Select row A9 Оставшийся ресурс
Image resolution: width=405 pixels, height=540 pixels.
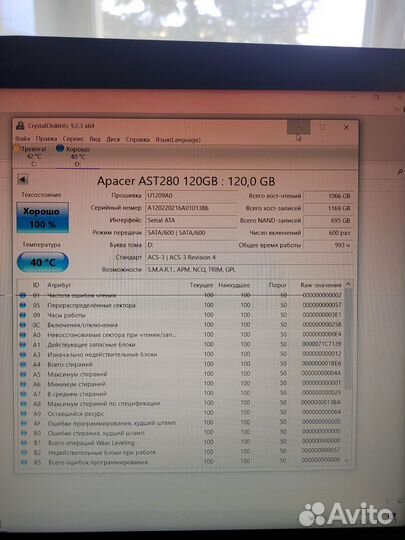(180, 413)
